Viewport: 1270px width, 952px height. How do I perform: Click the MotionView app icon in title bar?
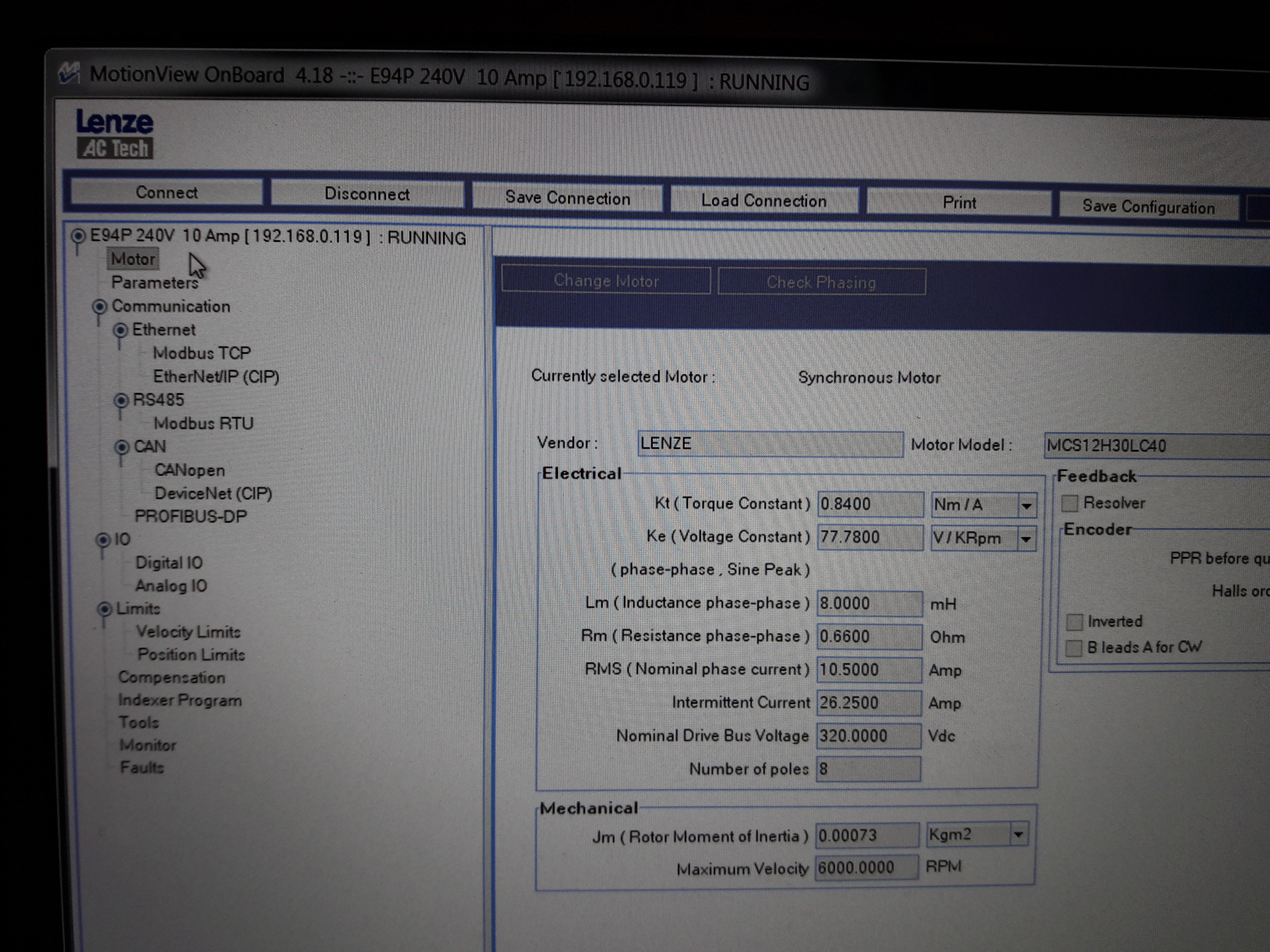click(69, 73)
